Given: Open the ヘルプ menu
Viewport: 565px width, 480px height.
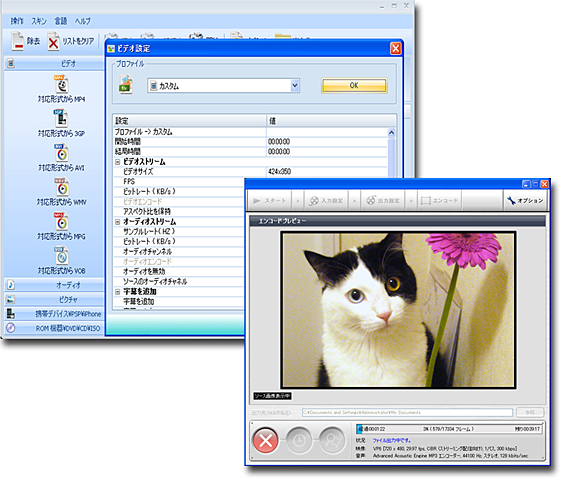Looking at the screenshot, I should [x=83, y=21].
